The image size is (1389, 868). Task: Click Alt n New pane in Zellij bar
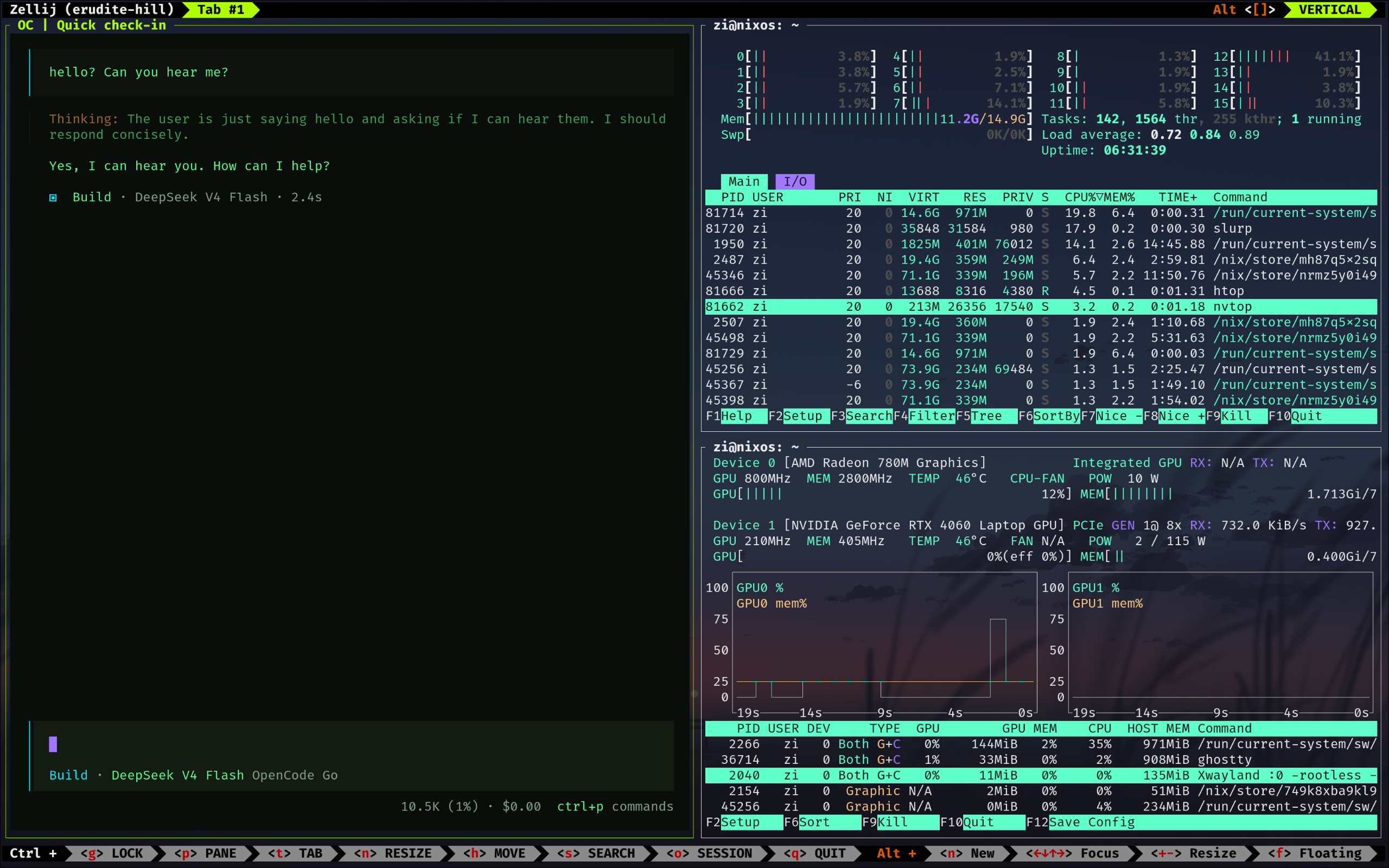pos(966,854)
